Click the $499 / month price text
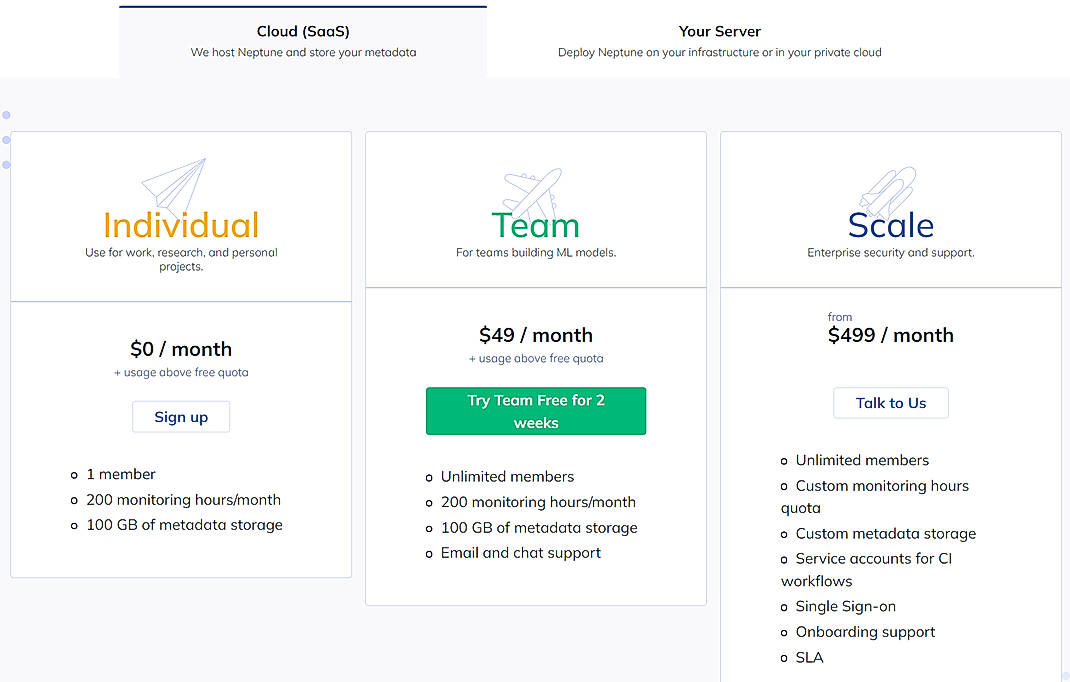Screen dimensions: 1070x682 coord(890,335)
